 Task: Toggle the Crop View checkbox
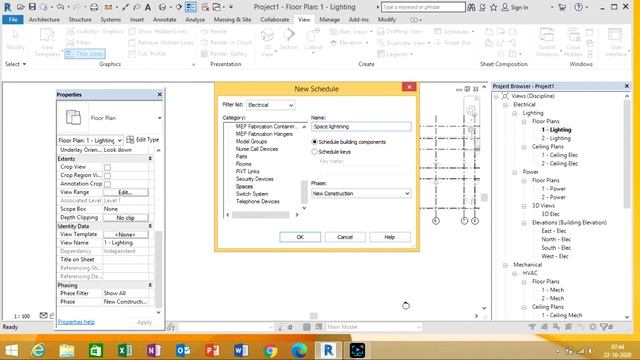pos(107,167)
